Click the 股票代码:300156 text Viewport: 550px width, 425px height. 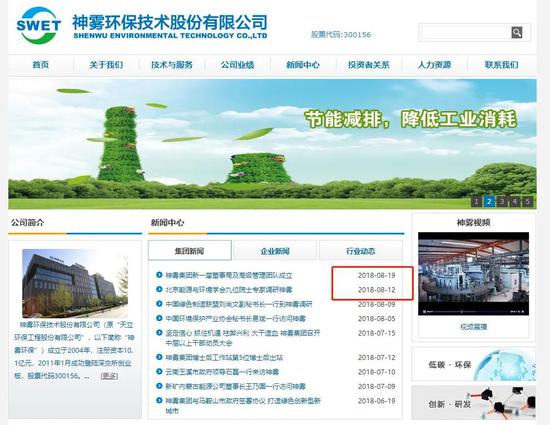point(341,35)
